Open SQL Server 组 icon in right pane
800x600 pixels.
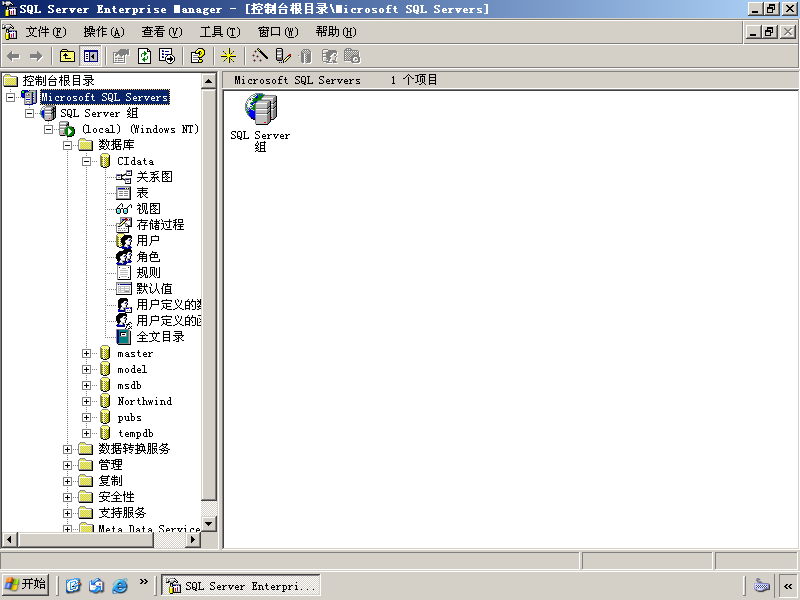point(261,109)
